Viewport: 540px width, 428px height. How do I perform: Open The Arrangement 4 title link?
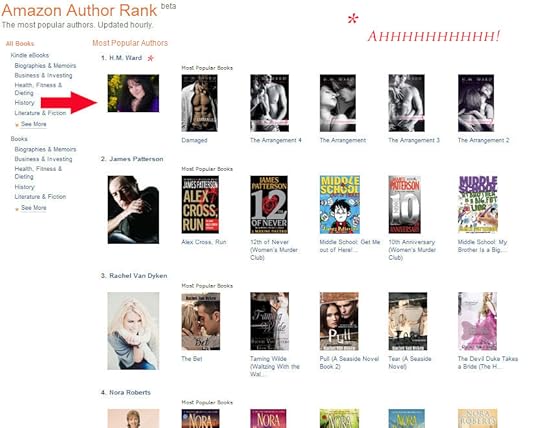(x=276, y=140)
